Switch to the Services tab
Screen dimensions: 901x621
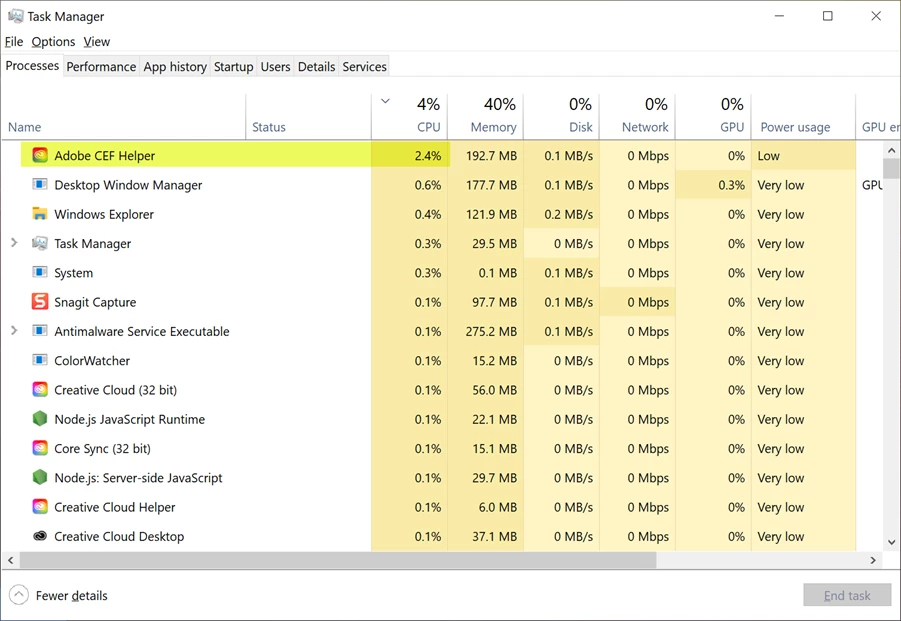pos(364,67)
